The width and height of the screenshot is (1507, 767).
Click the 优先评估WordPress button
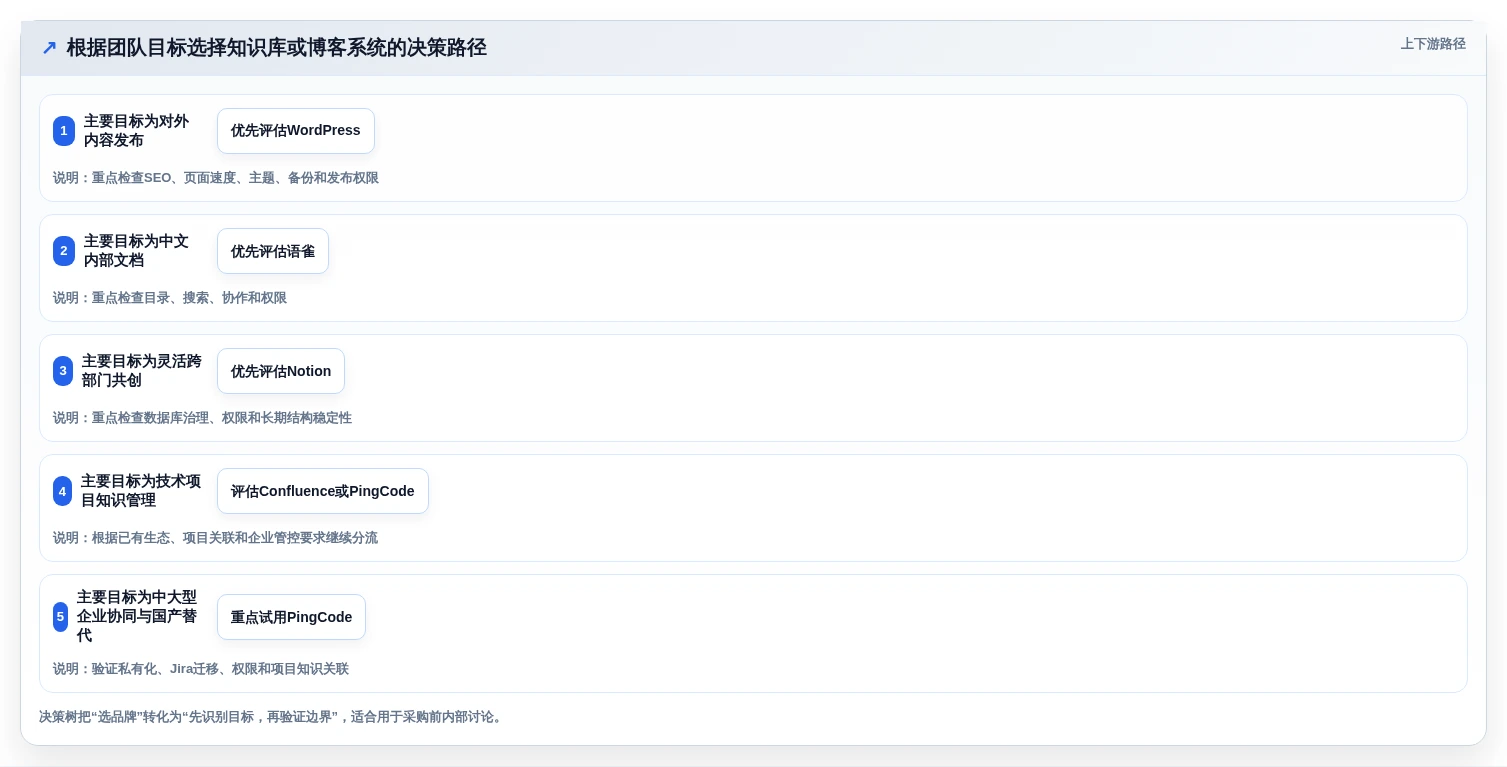click(296, 131)
